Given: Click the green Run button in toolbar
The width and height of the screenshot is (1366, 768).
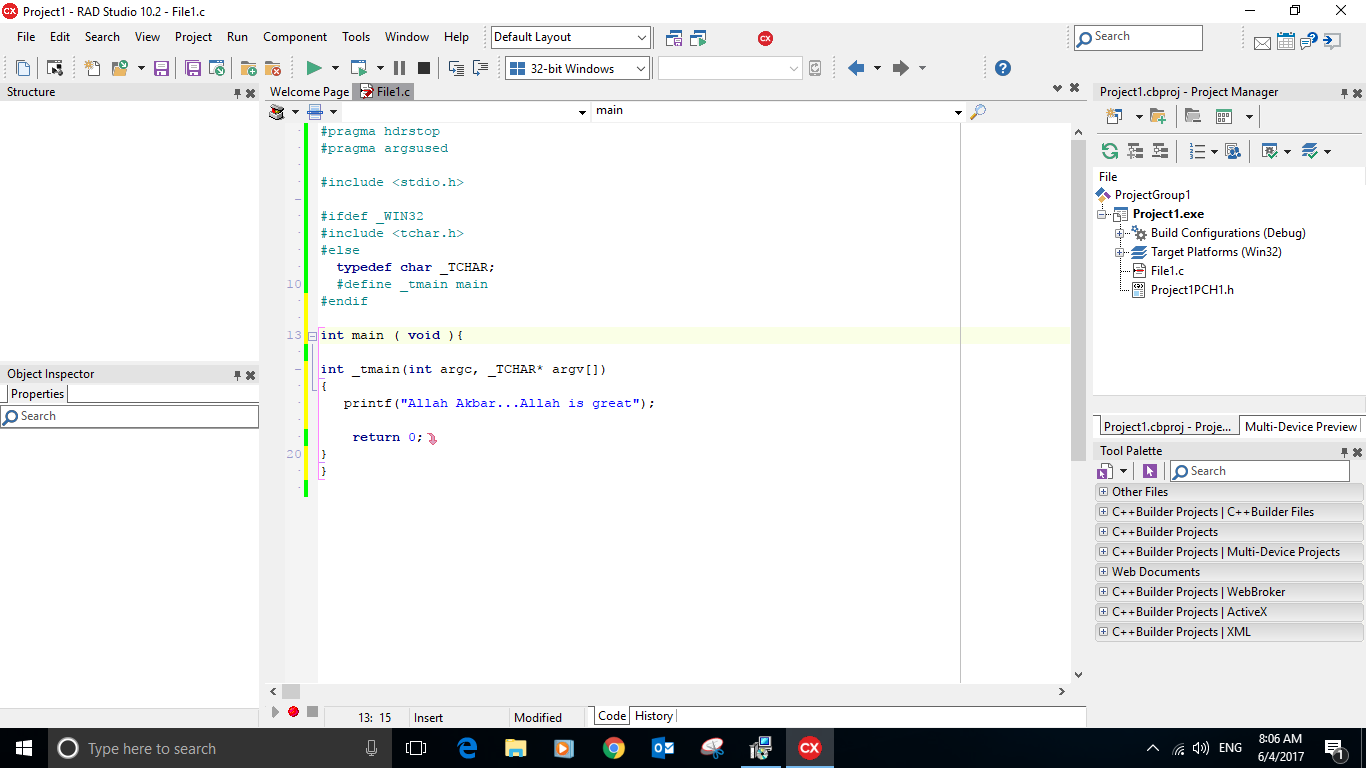Looking at the screenshot, I should (313, 68).
